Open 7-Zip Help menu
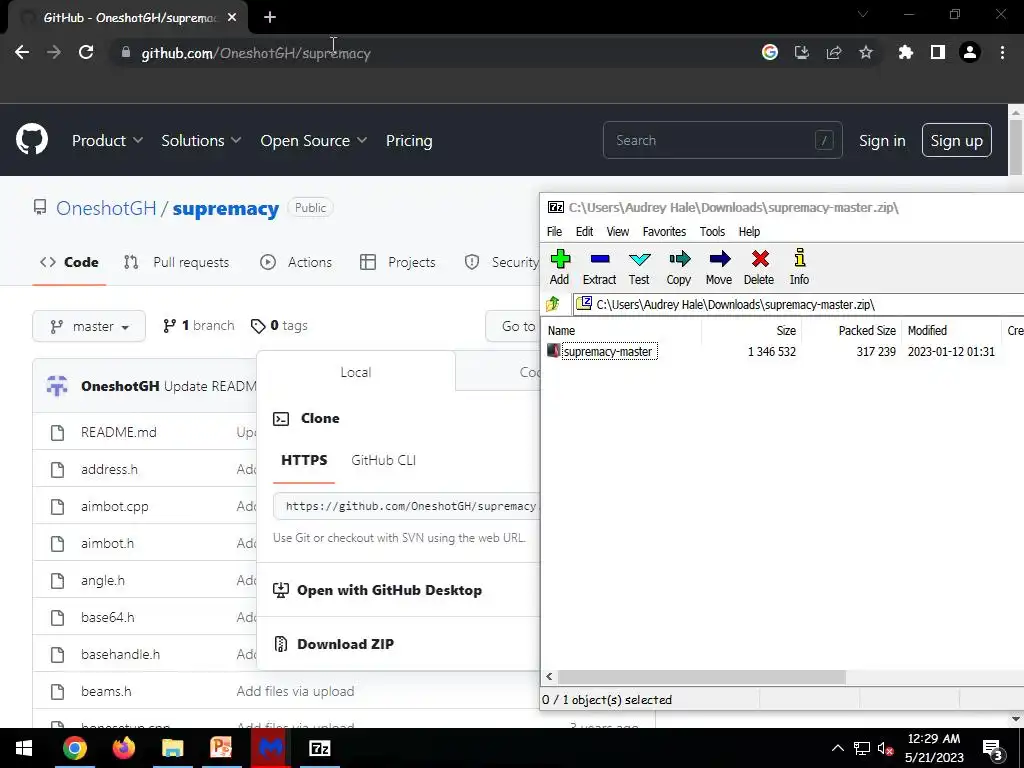Image resolution: width=1024 pixels, height=768 pixels. (x=749, y=231)
